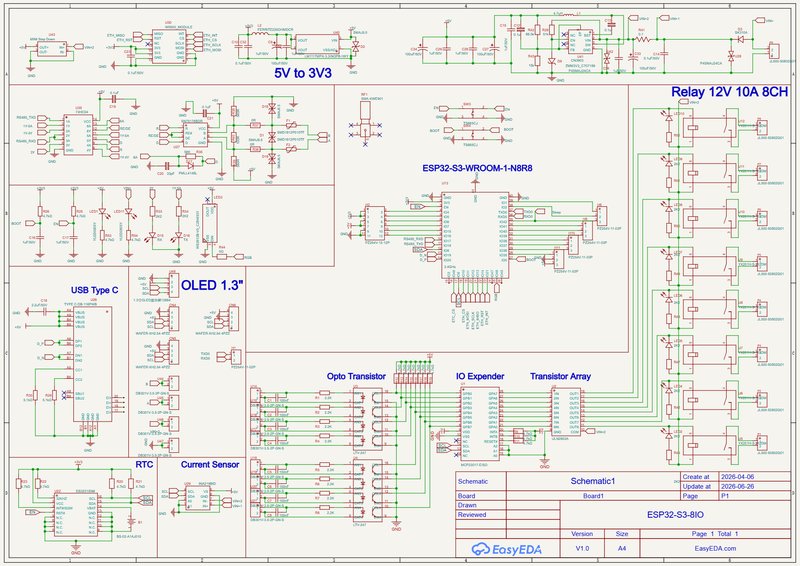This screenshot has height=566, width=800.
Task: Select the 'Update at' label
Action: point(696,486)
